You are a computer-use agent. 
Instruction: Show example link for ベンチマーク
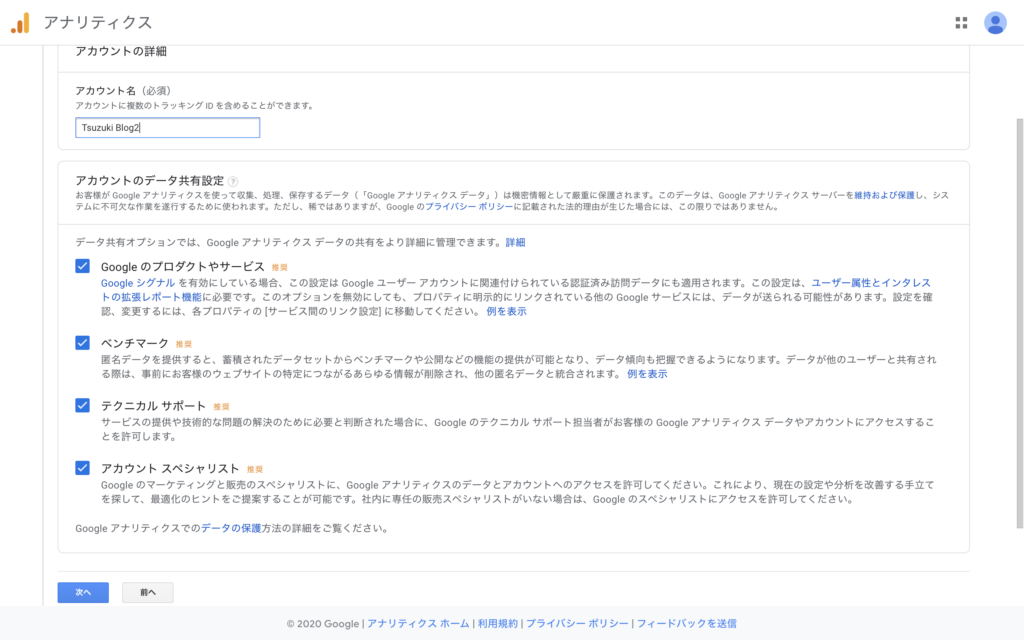click(647, 374)
